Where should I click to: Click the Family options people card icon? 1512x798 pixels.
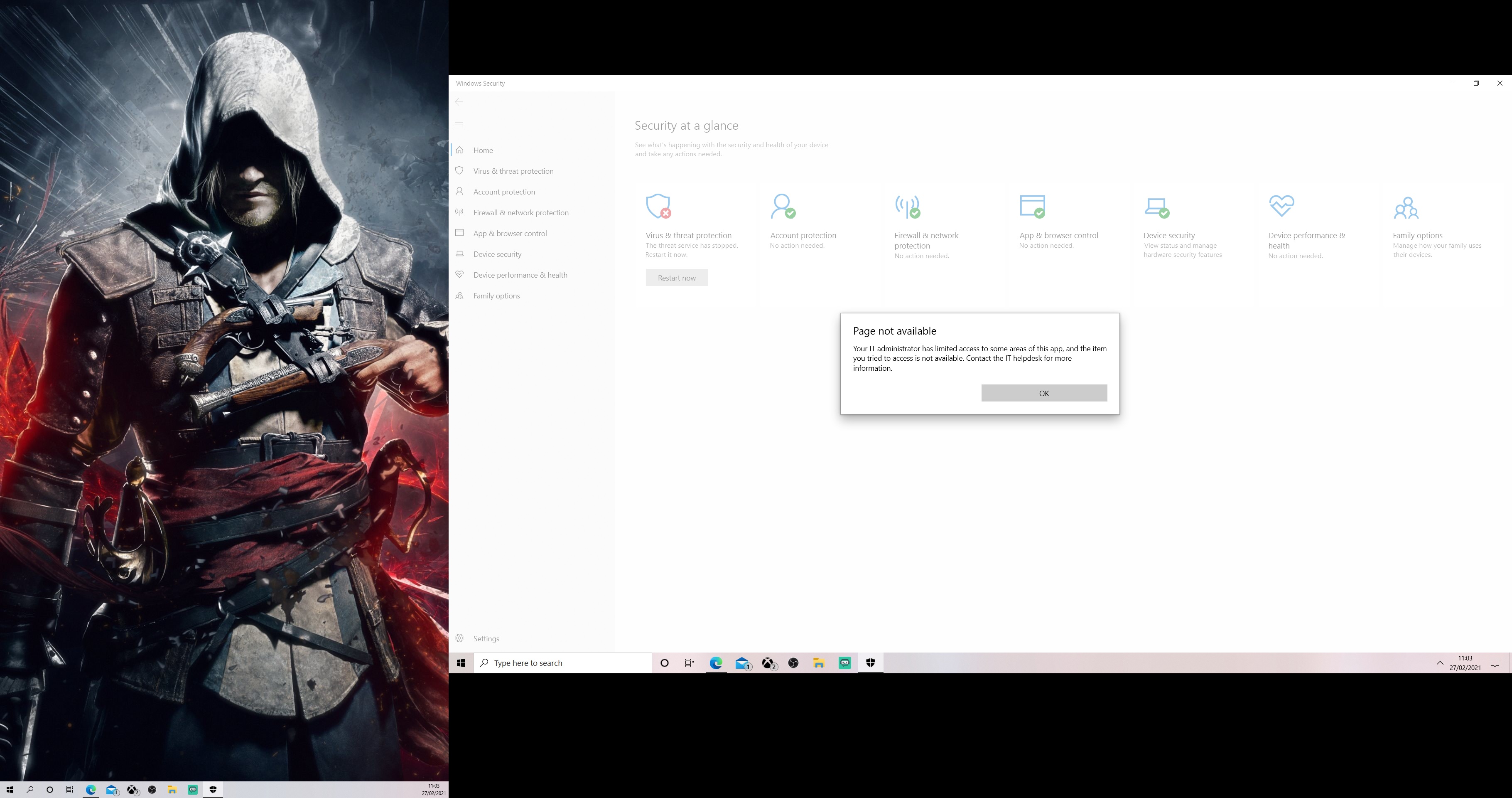click(1406, 207)
